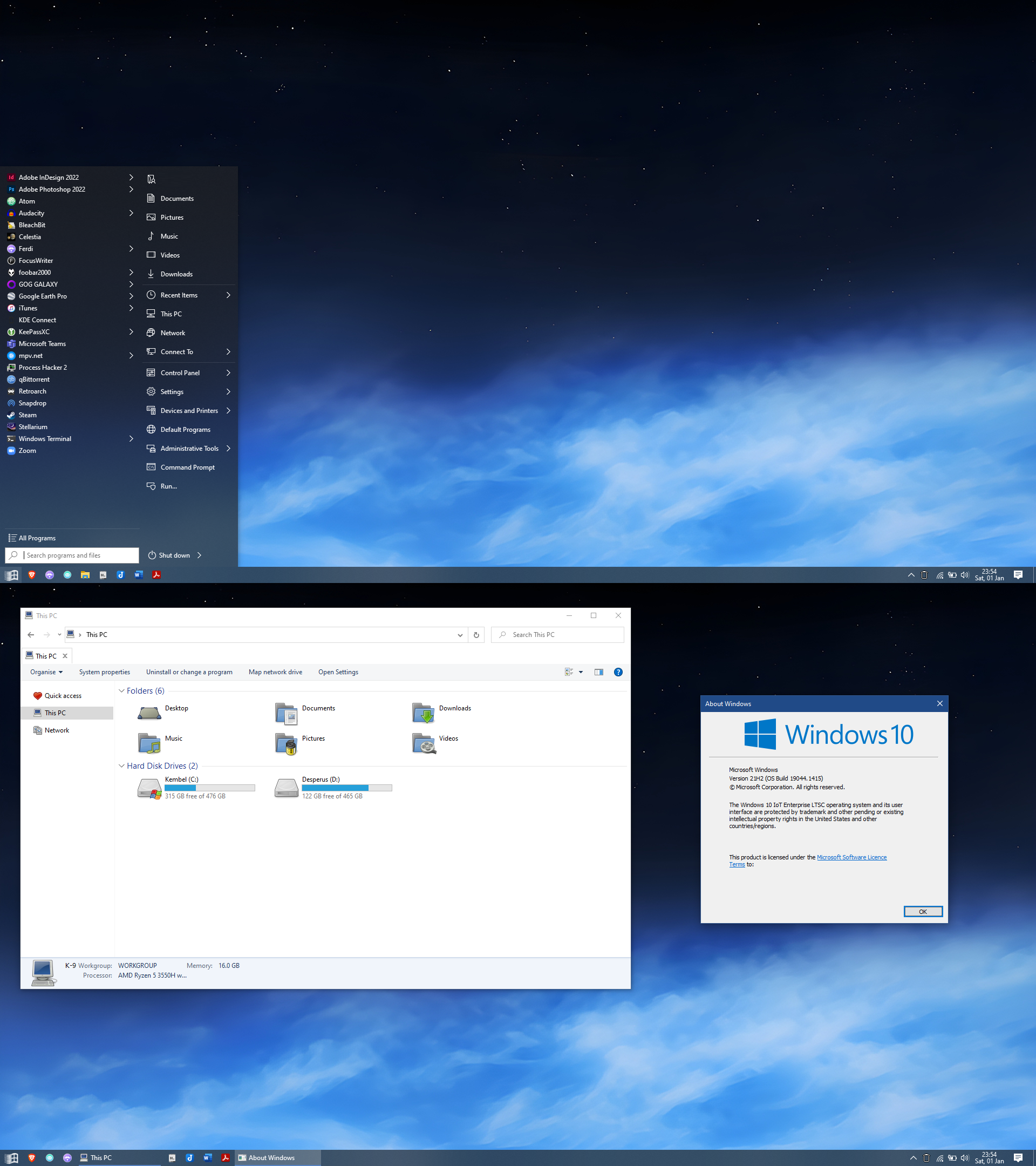
Task: Launch qBittorrent from the start menu
Action: (x=33, y=379)
